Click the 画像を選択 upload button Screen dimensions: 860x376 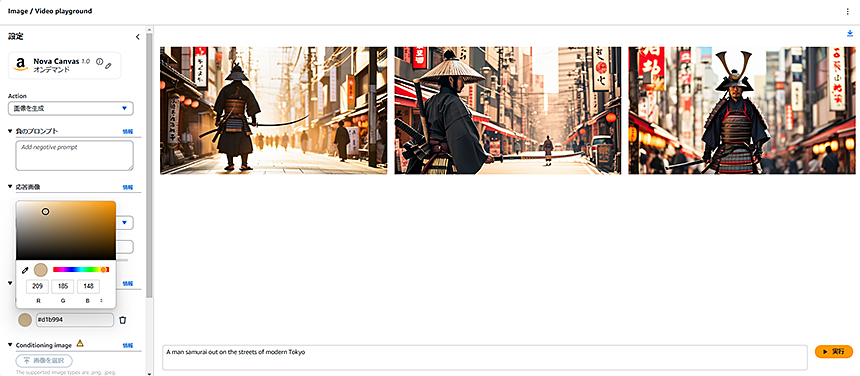(x=44, y=361)
